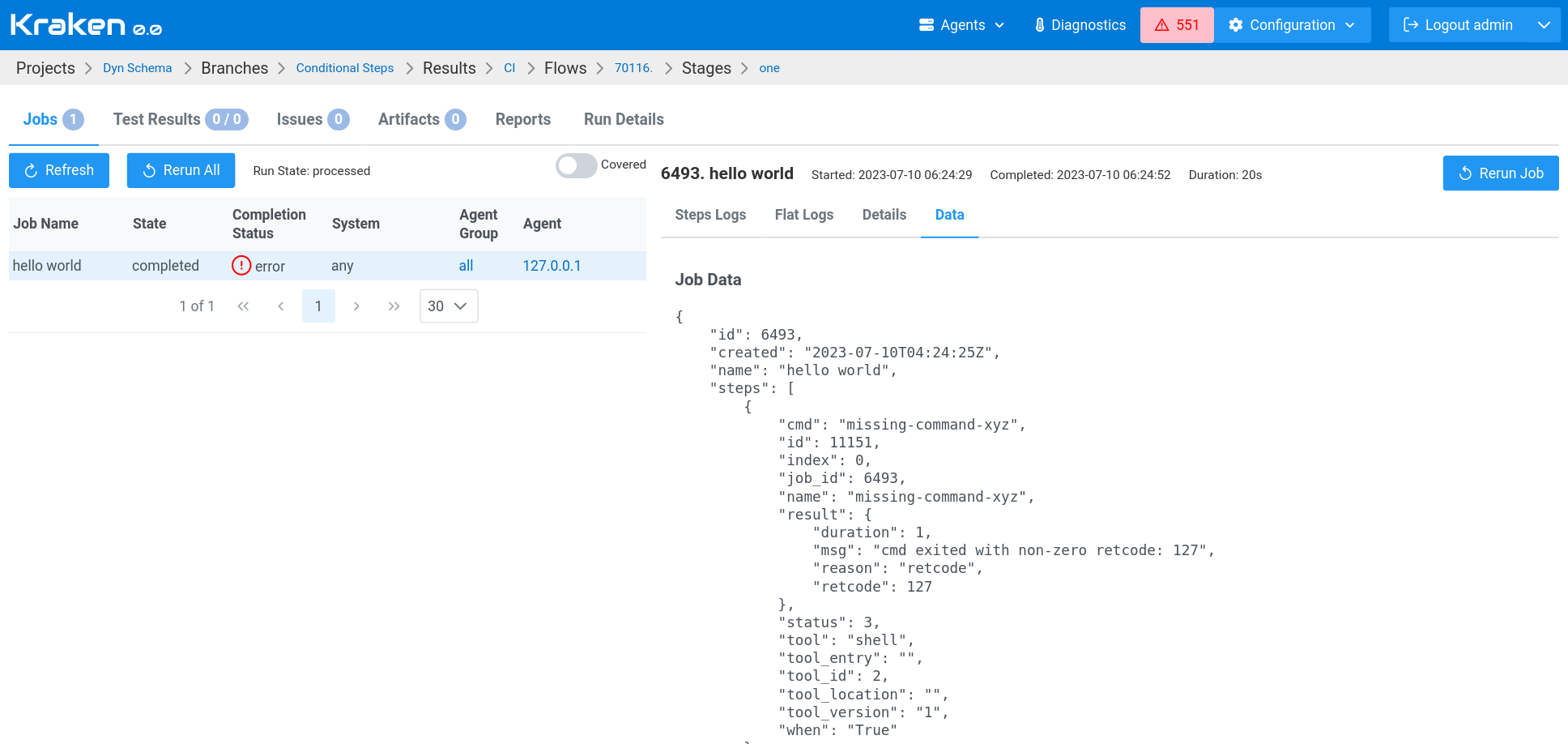Select the Jobs tab

[x=53, y=119]
